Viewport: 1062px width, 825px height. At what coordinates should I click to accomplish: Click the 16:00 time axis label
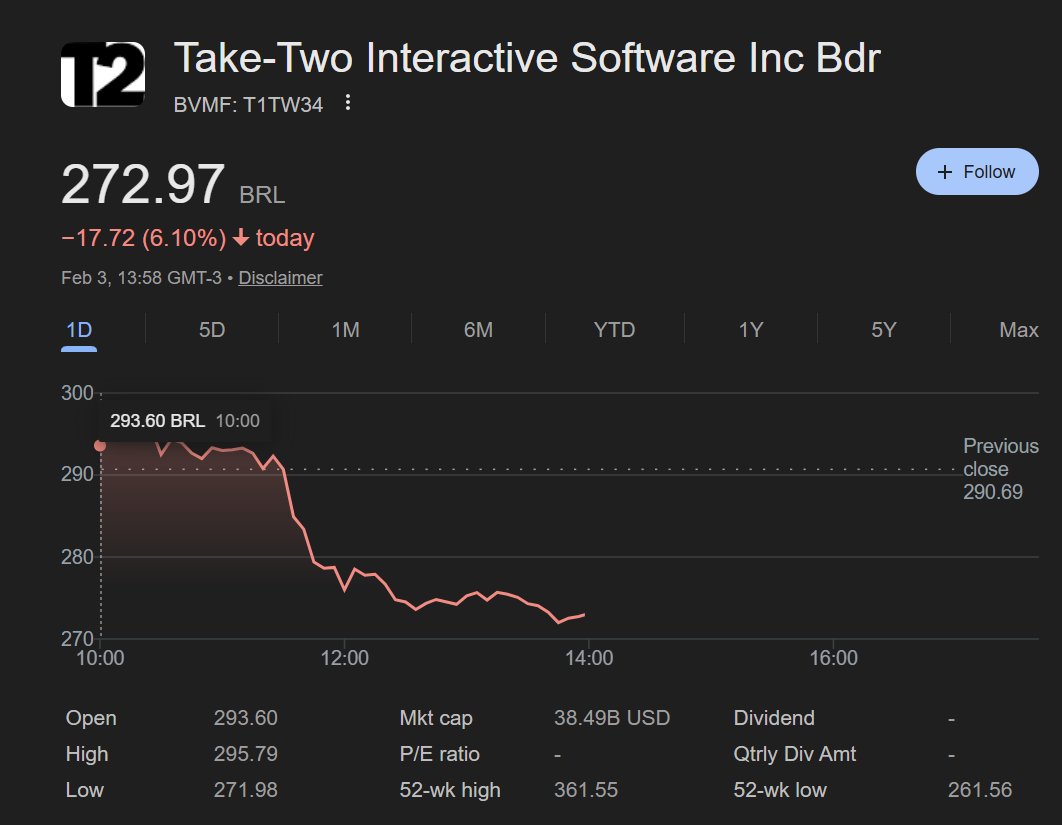pyautogui.click(x=834, y=658)
